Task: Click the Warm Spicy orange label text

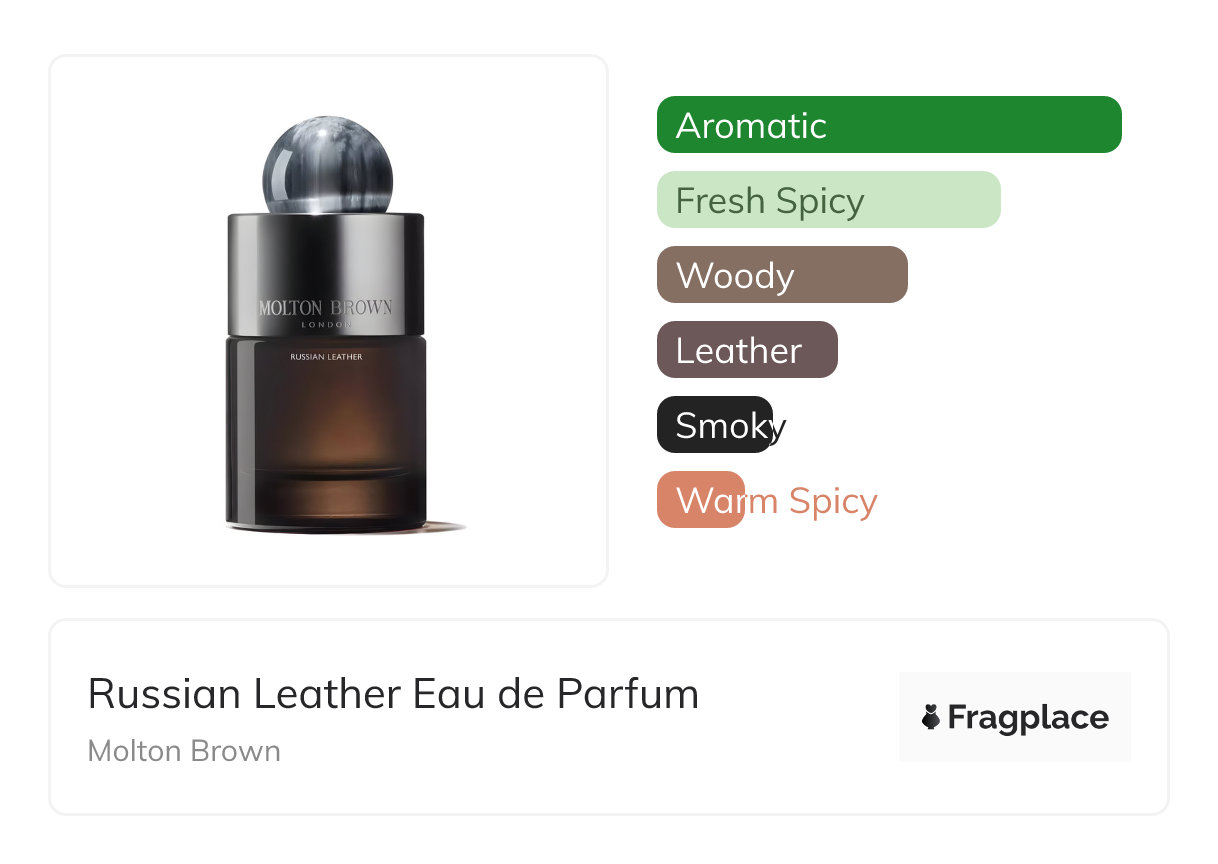Action: coord(776,500)
